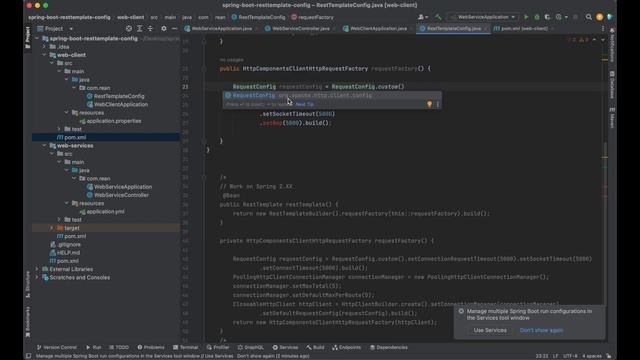
Task: Open the Database side panel
Action: pos(612,85)
